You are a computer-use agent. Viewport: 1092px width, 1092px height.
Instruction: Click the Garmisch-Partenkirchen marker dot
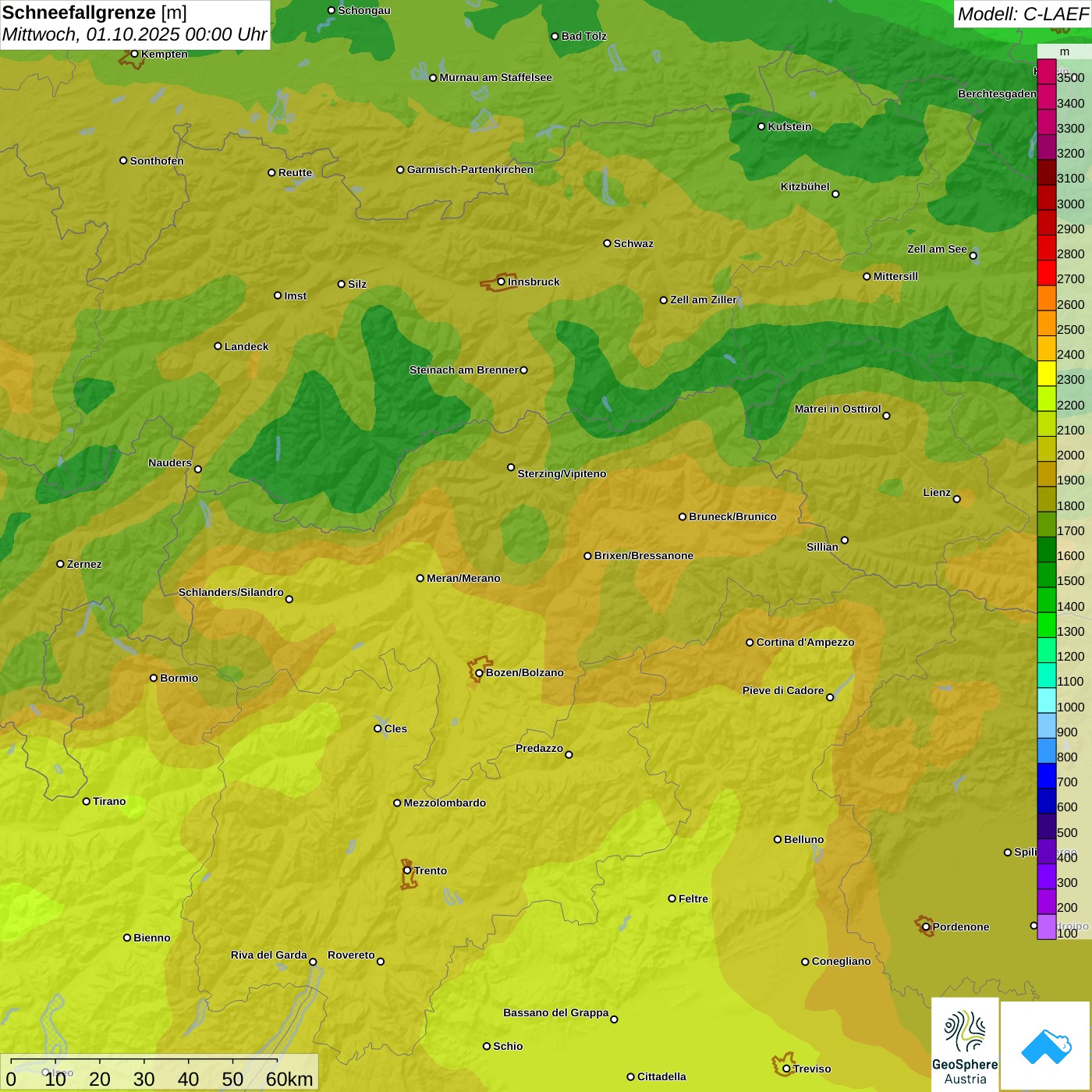click(400, 169)
